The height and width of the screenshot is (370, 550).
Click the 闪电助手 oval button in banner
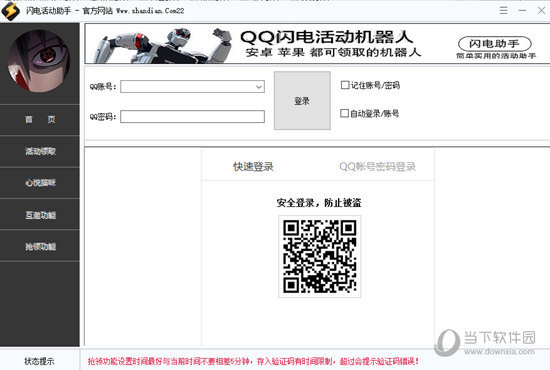pyautogui.click(x=495, y=43)
